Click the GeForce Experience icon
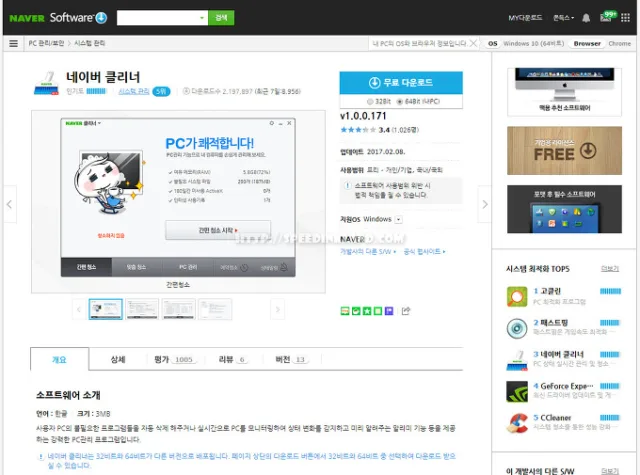Image resolution: width=640 pixels, height=475 pixels. tap(517, 392)
